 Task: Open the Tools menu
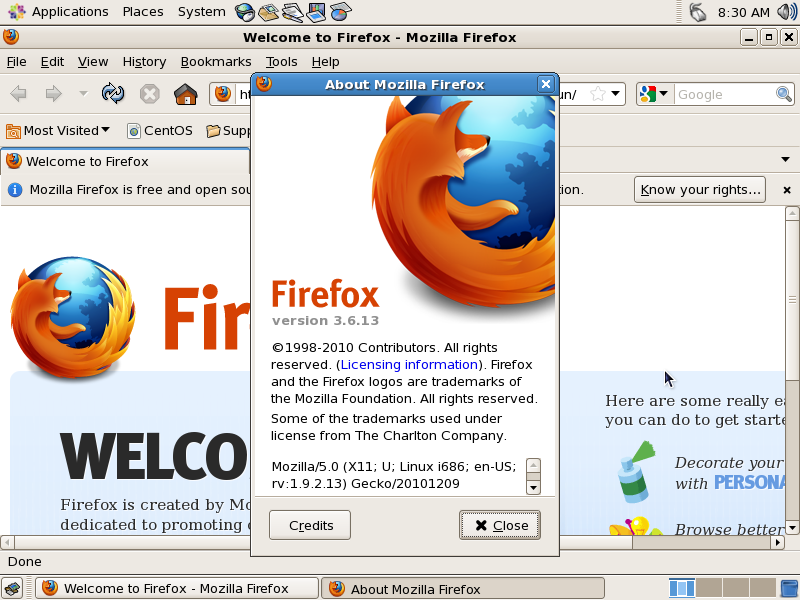pos(281,61)
